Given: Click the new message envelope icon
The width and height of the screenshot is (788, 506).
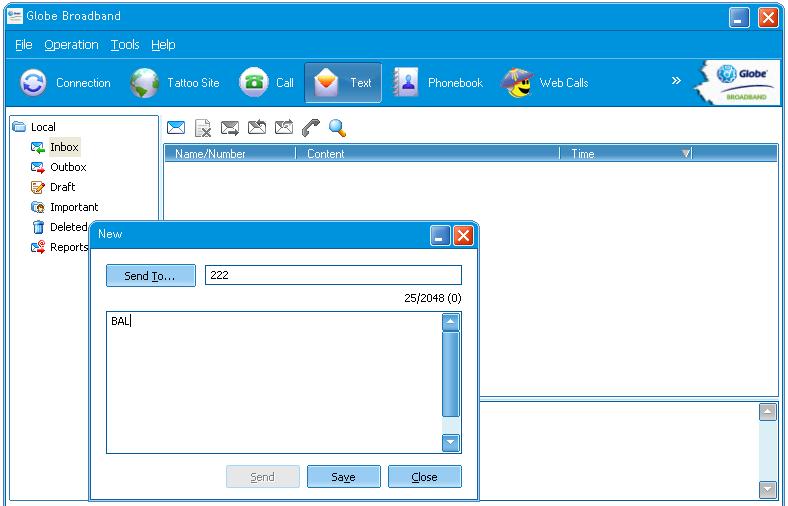Looking at the screenshot, I should click(x=176, y=128).
